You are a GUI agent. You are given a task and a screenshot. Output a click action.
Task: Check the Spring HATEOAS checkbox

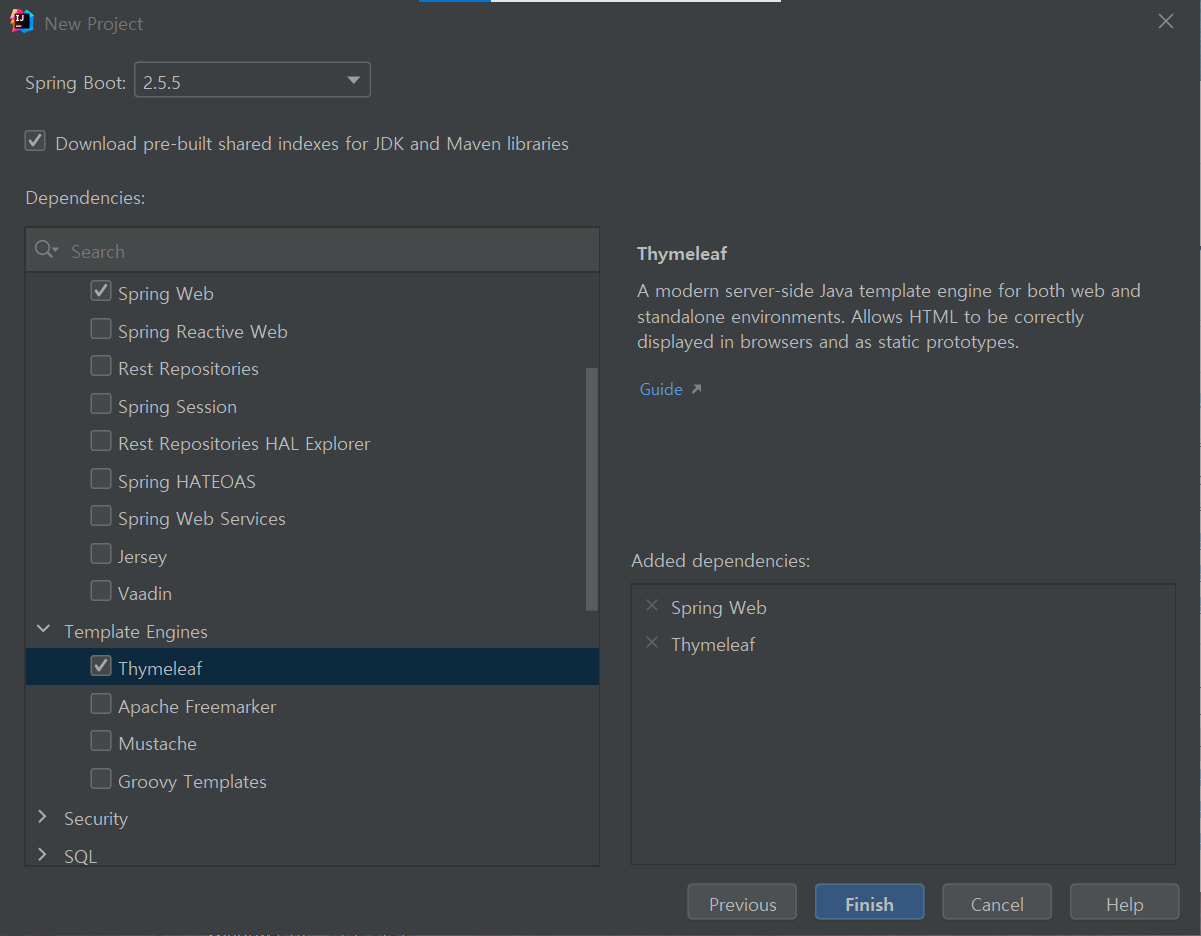click(101, 479)
